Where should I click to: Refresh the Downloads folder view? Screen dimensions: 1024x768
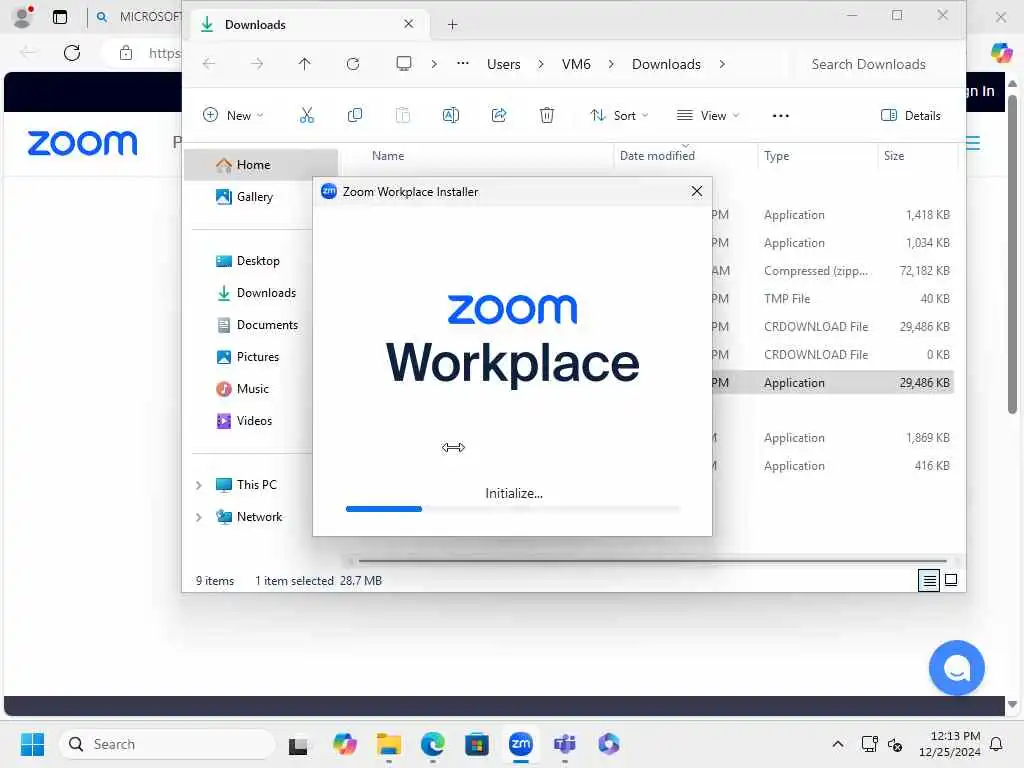(x=353, y=63)
